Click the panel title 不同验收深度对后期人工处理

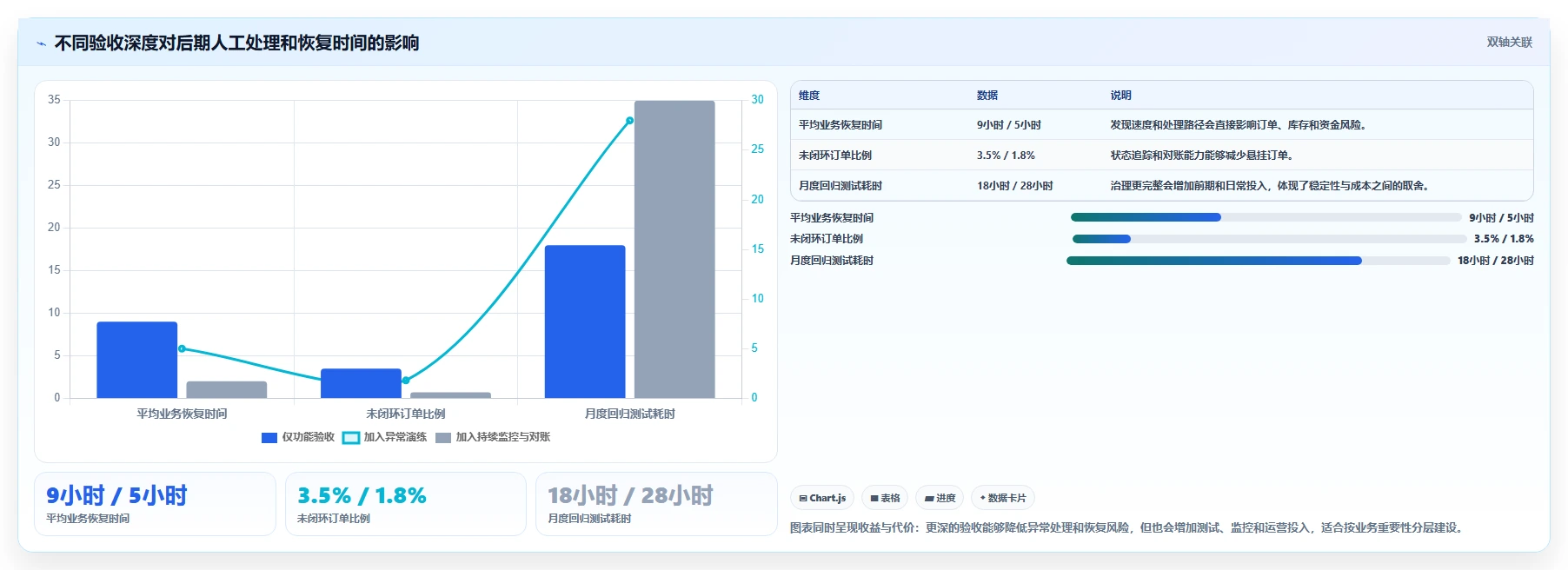pyautogui.click(x=236, y=43)
